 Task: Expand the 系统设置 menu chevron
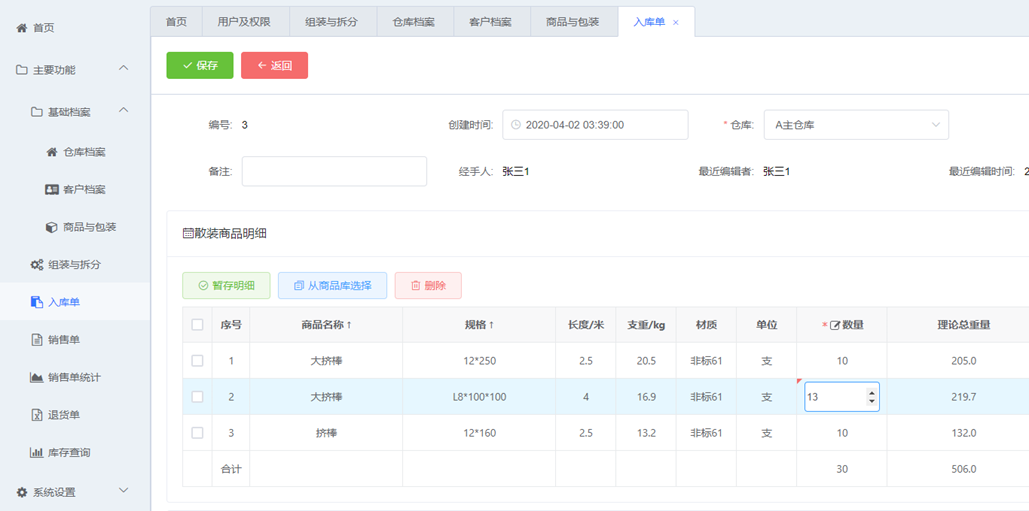coord(123,490)
